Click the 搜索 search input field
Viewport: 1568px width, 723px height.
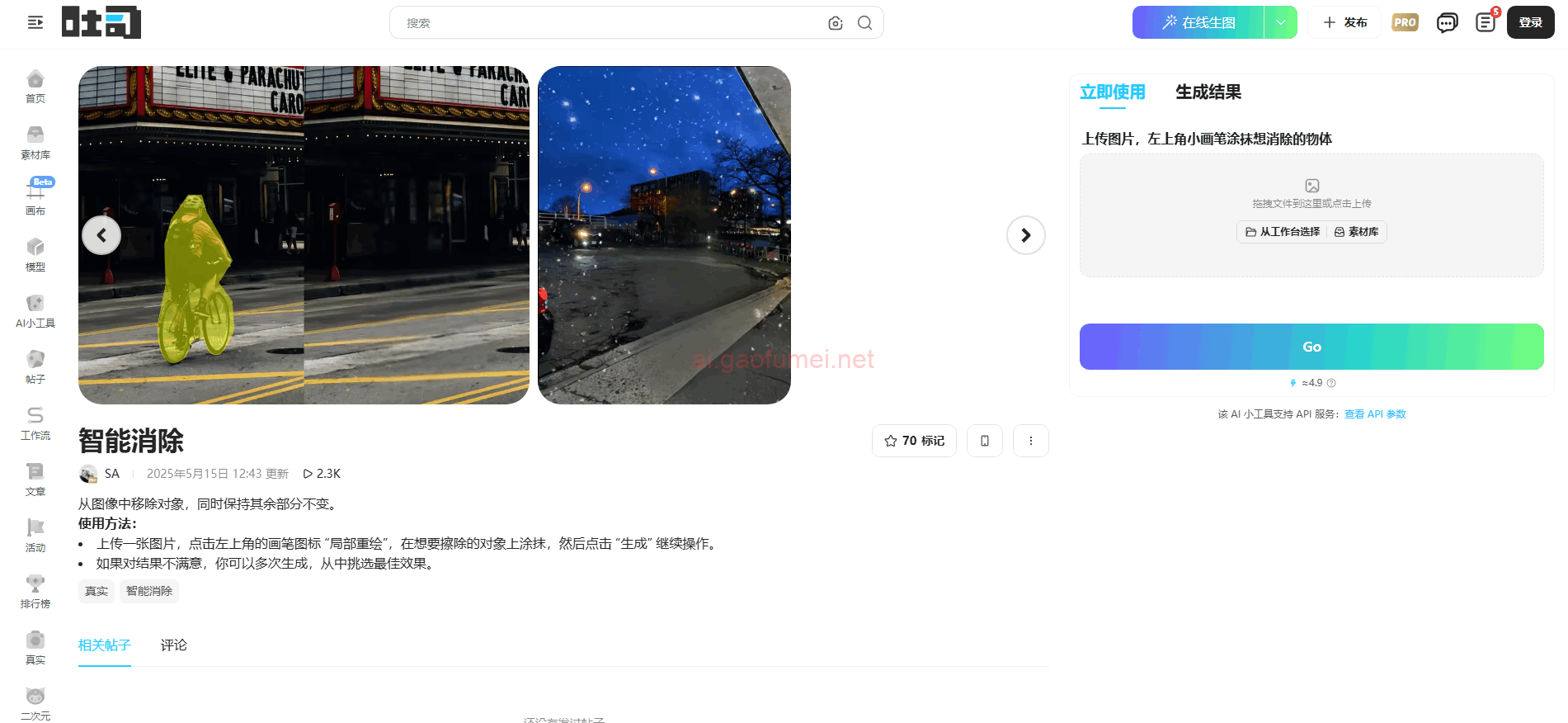point(610,23)
